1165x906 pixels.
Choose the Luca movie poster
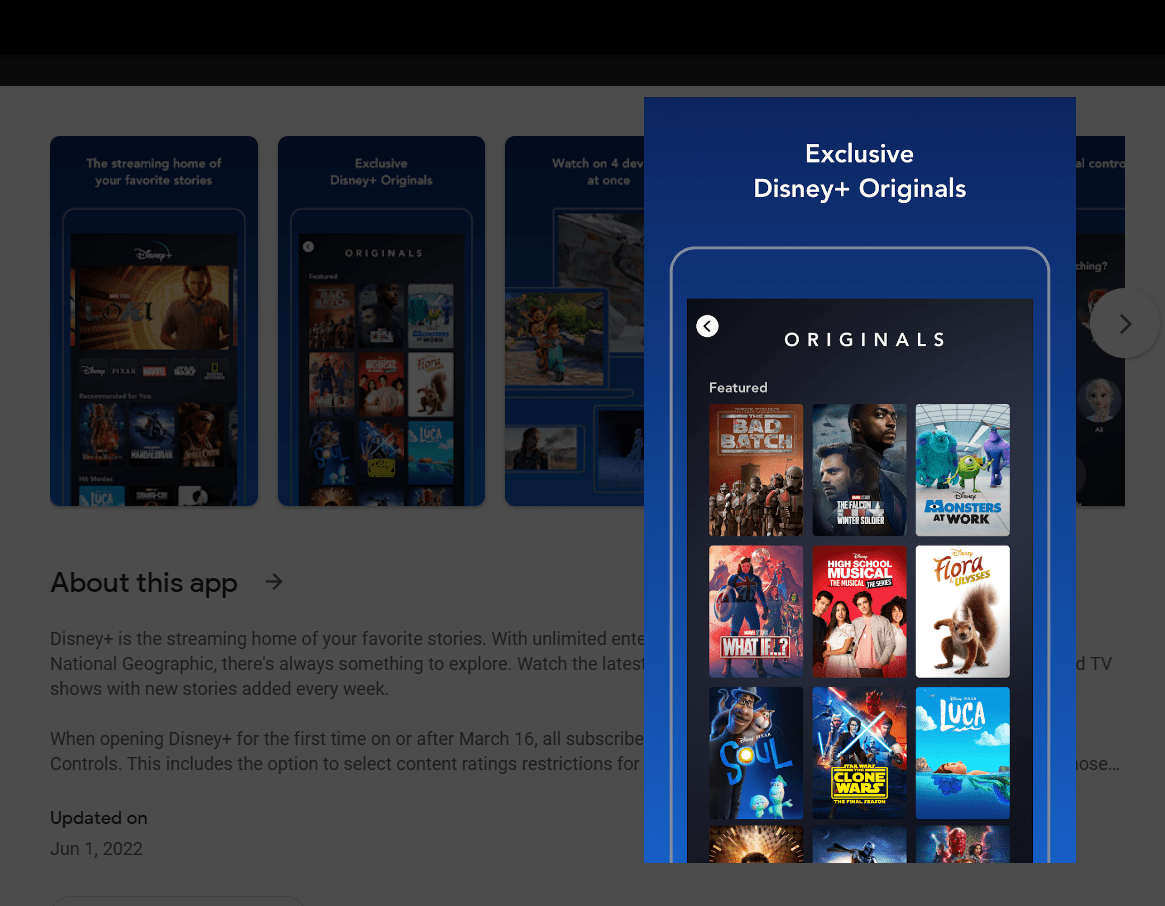(962, 753)
